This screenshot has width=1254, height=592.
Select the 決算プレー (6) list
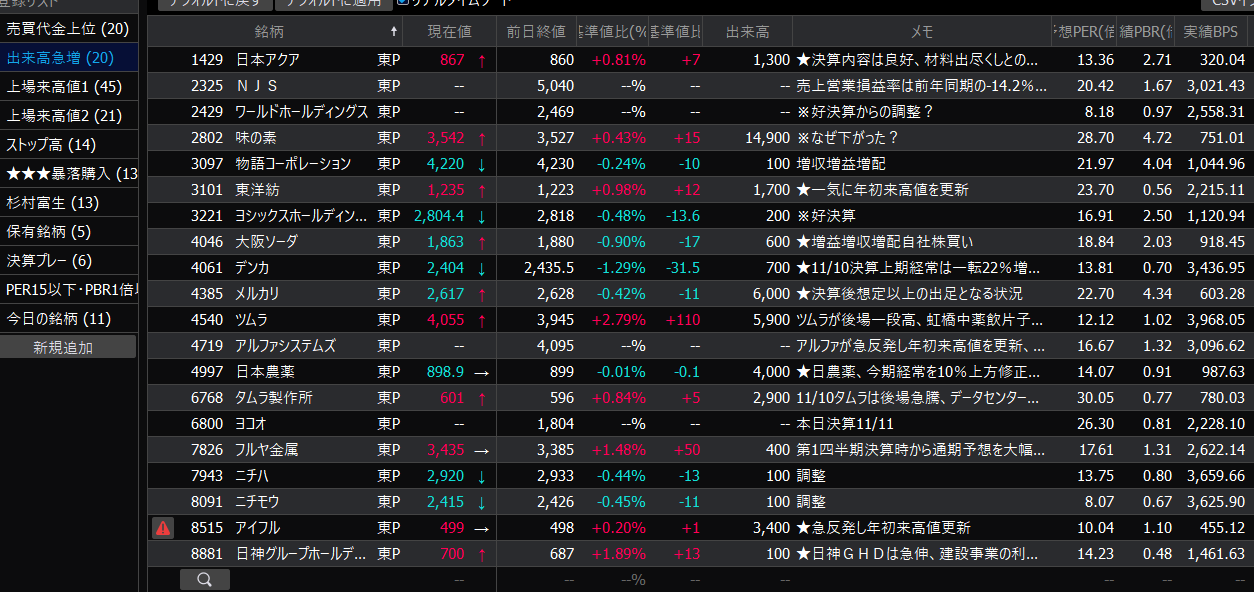68,261
